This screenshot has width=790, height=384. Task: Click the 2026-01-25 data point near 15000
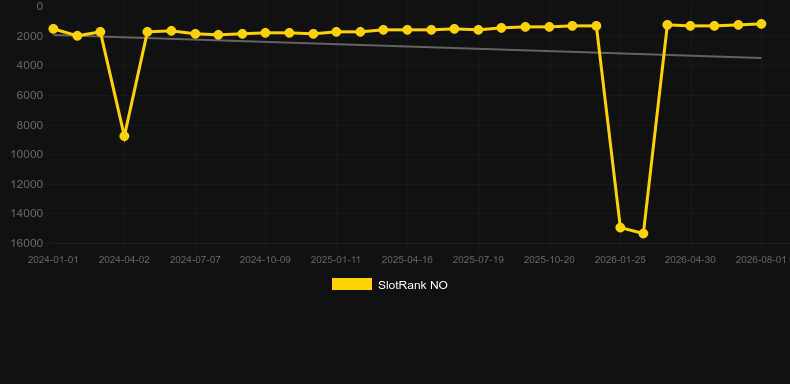point(620,227)
